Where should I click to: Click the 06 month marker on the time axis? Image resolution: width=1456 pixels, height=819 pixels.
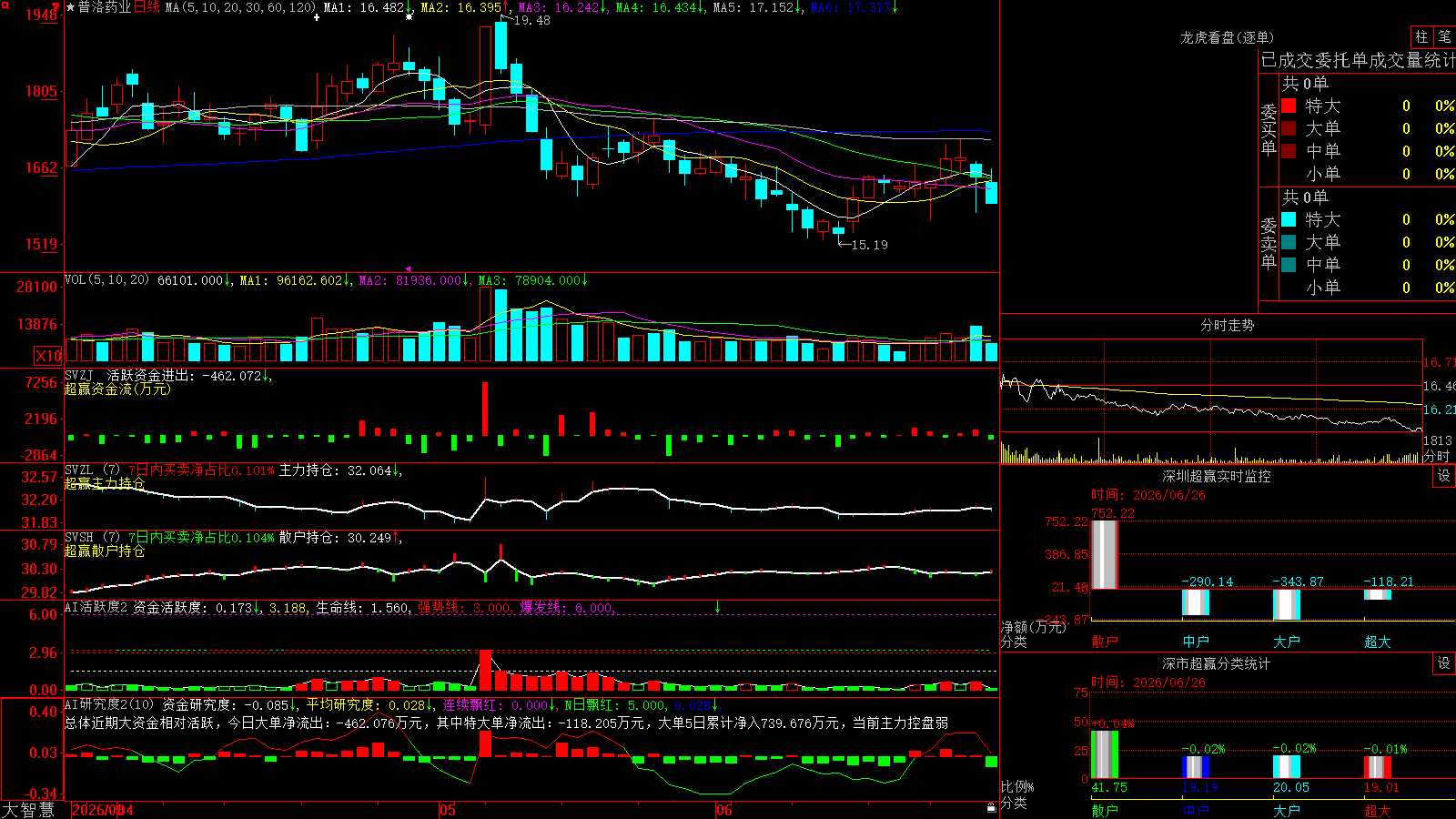tap(723, 810)
